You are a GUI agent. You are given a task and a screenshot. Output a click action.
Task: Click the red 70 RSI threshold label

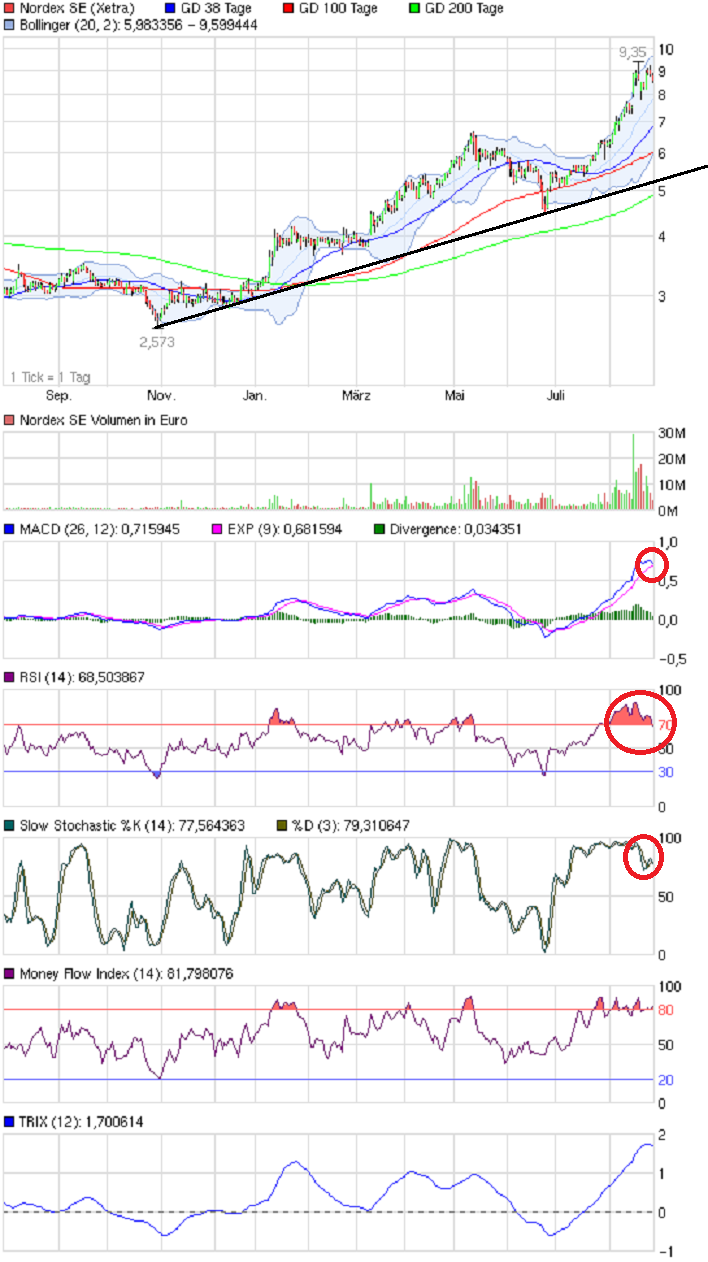tap(666, 724)
